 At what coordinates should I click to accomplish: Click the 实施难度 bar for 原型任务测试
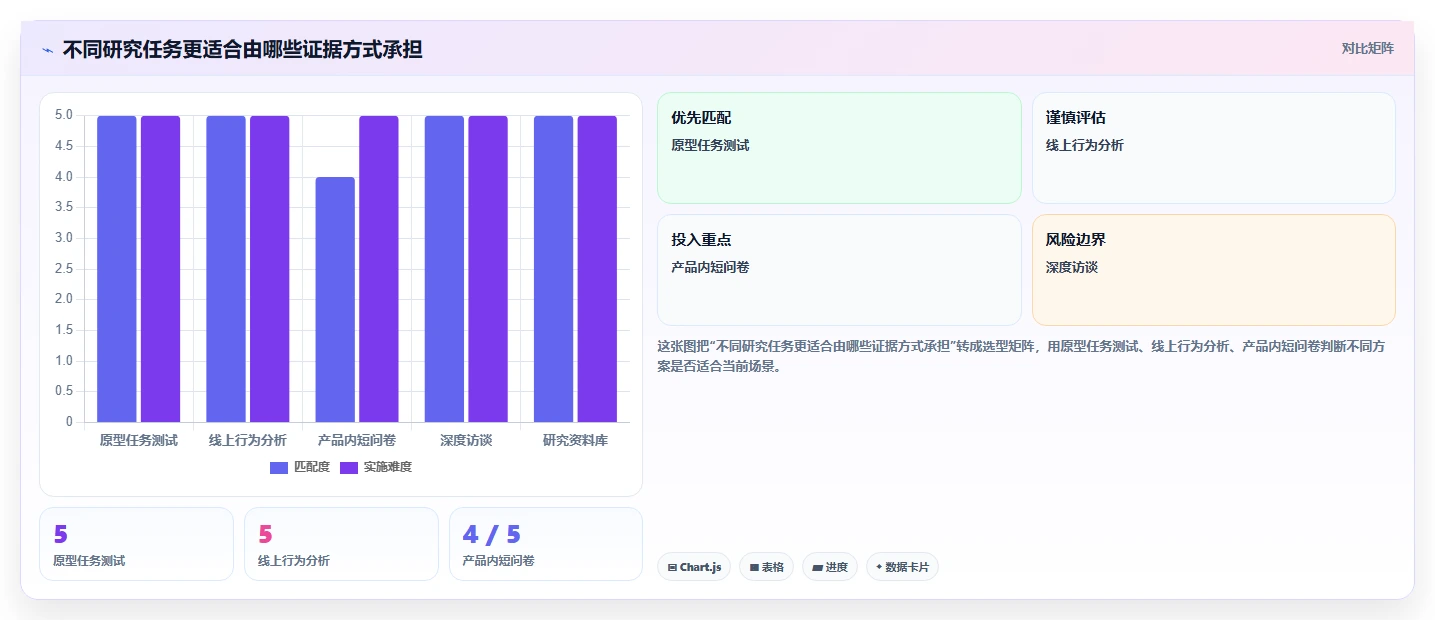click(160, 269)
